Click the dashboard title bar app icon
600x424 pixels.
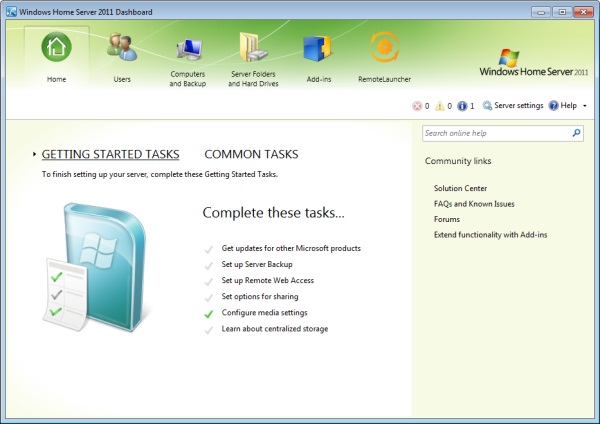pyautogui.click(x=11, y=12)
